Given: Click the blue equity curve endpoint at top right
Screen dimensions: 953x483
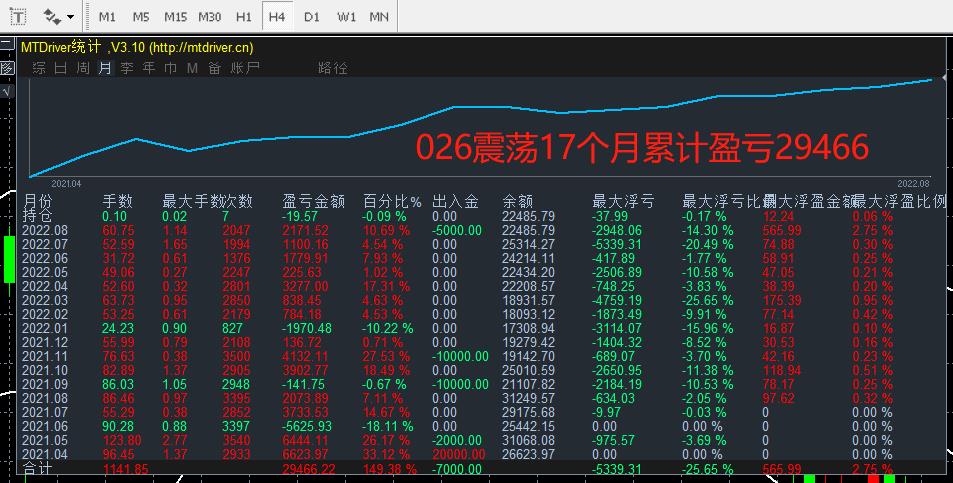Looking at the screenshot, I should [x=931, y=80].
